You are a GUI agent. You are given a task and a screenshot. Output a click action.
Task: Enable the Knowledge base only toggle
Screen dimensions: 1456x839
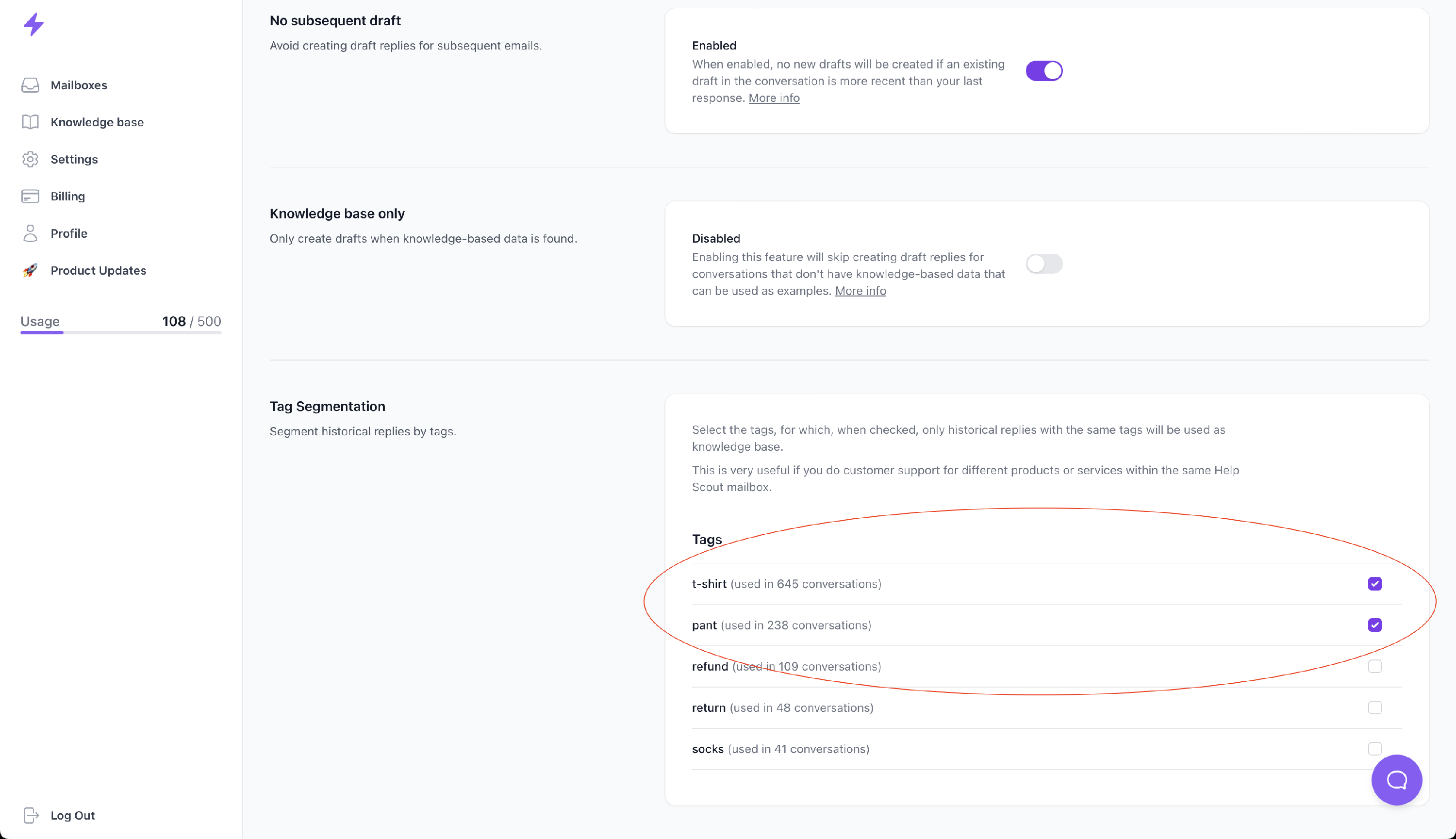[x=1044, y=264]
